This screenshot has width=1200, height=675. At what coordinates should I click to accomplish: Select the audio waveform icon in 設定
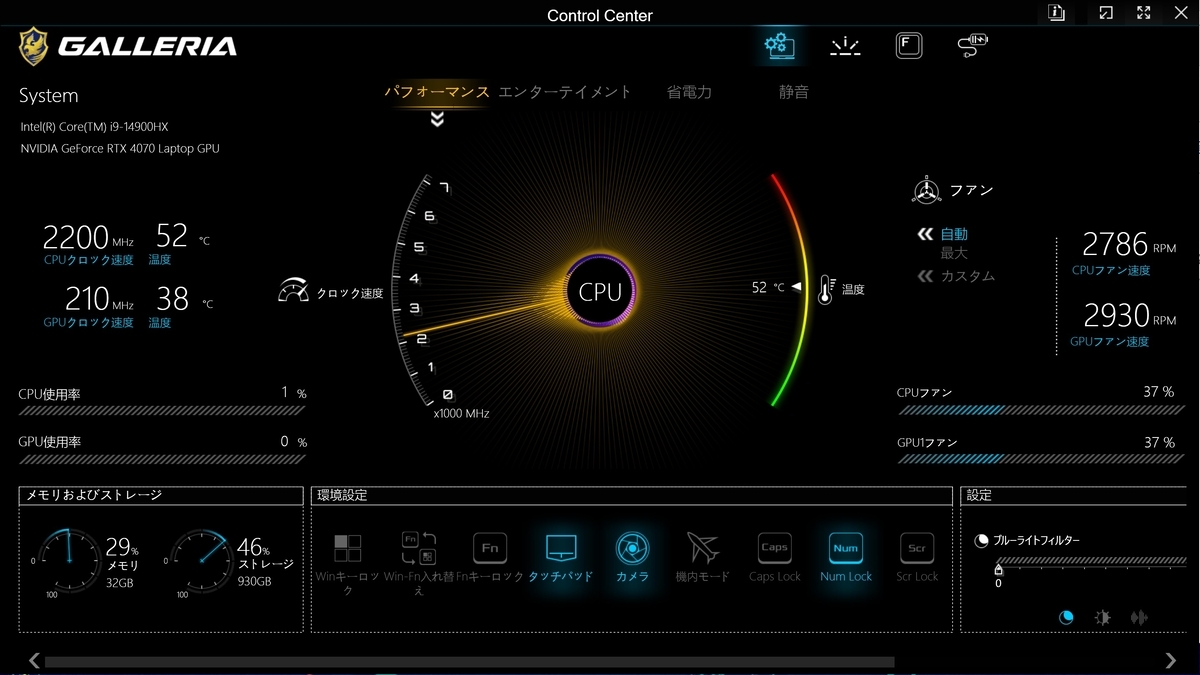1138,618
